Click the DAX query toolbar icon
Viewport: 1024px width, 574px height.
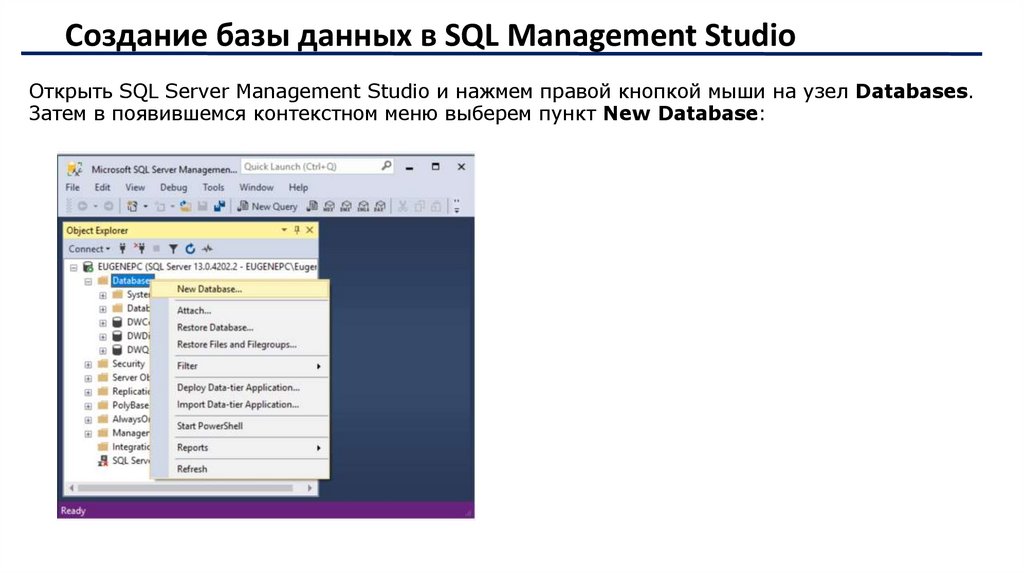pos(379,206)
